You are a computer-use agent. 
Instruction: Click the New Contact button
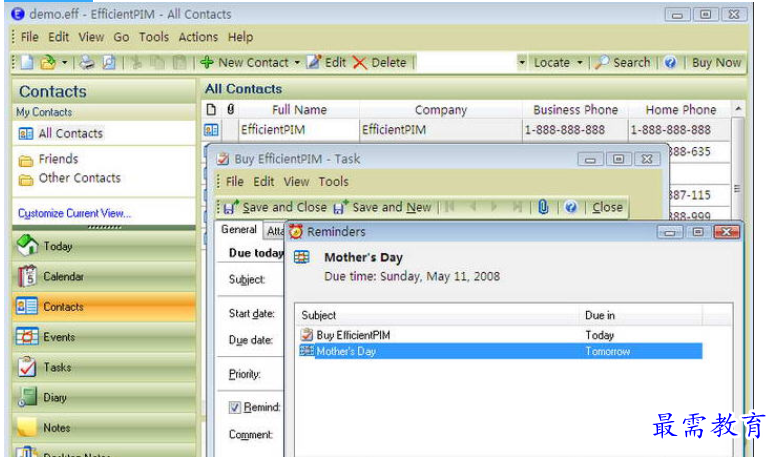245,63
